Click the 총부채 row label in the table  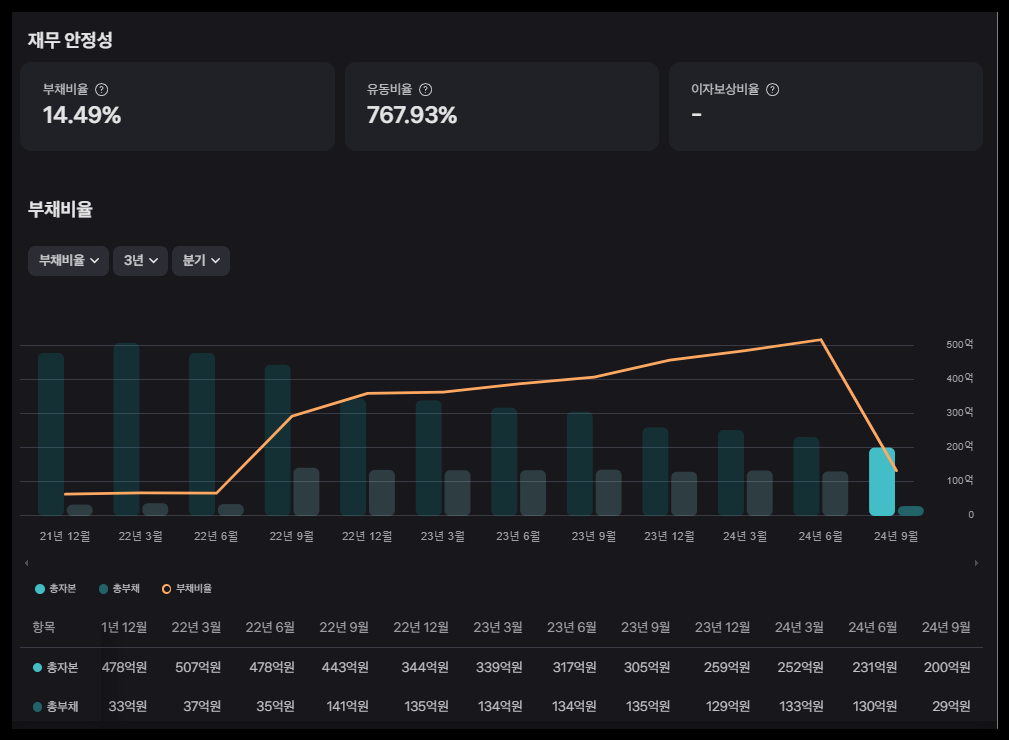[55, 706]
